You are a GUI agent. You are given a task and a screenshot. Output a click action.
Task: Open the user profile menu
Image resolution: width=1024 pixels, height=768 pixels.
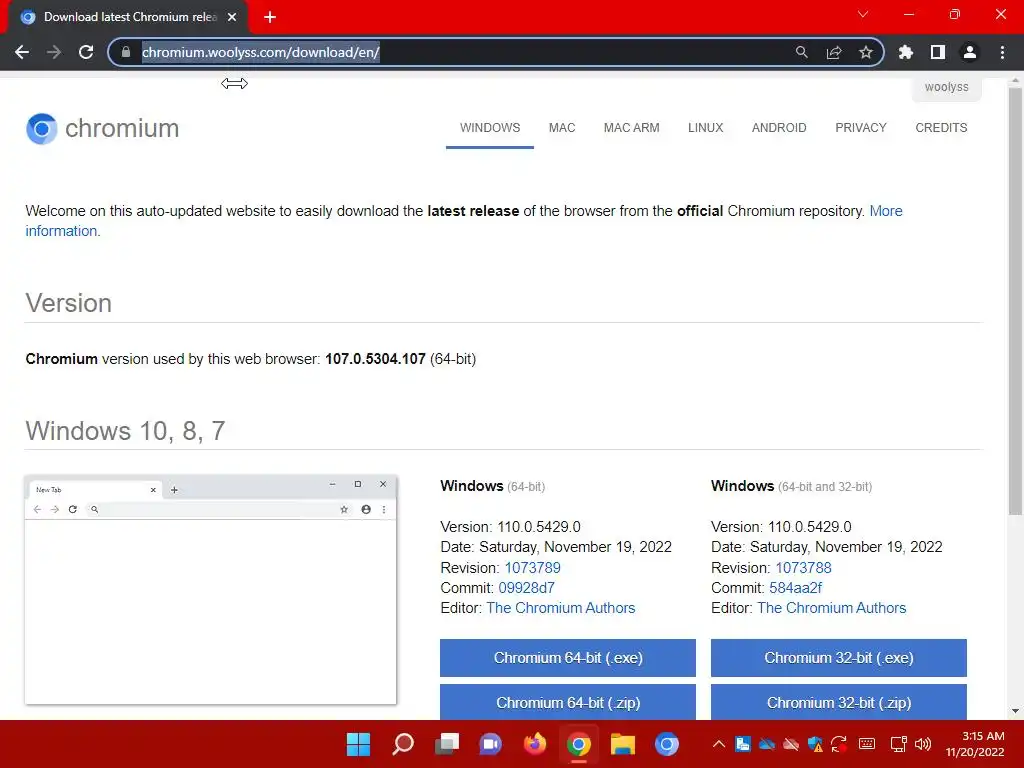(970, 52)
